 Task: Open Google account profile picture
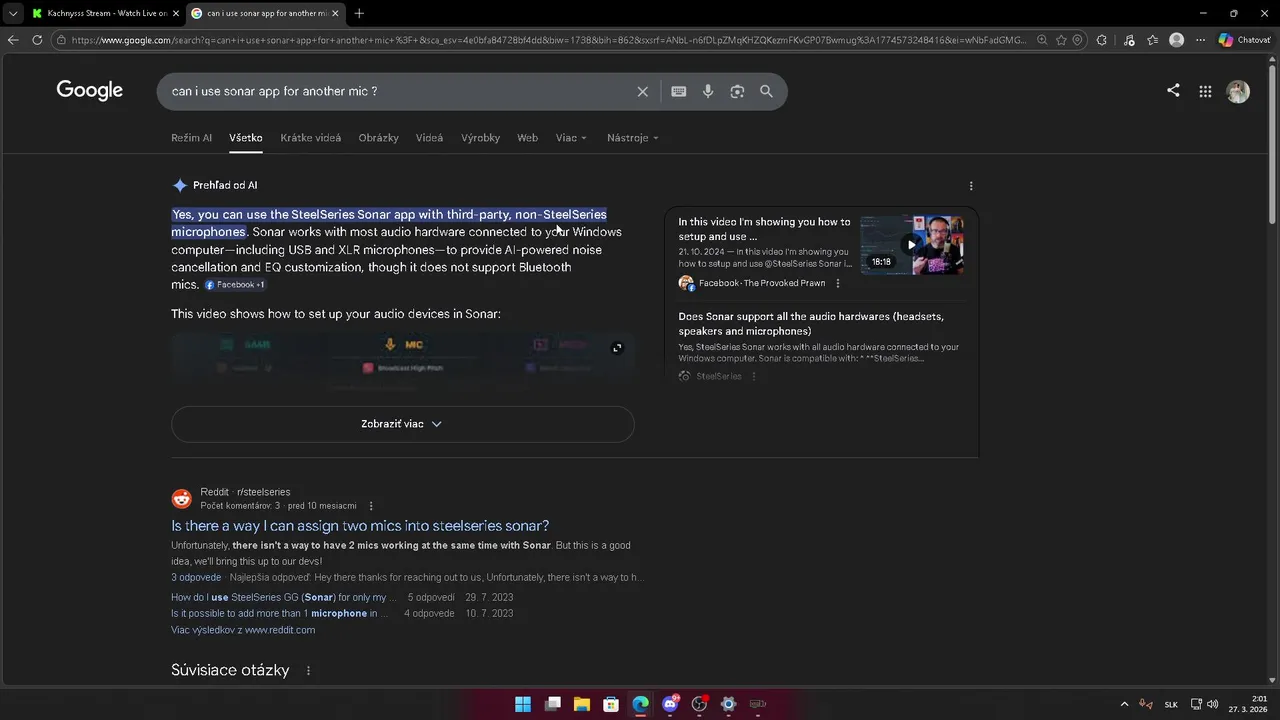1238,91
